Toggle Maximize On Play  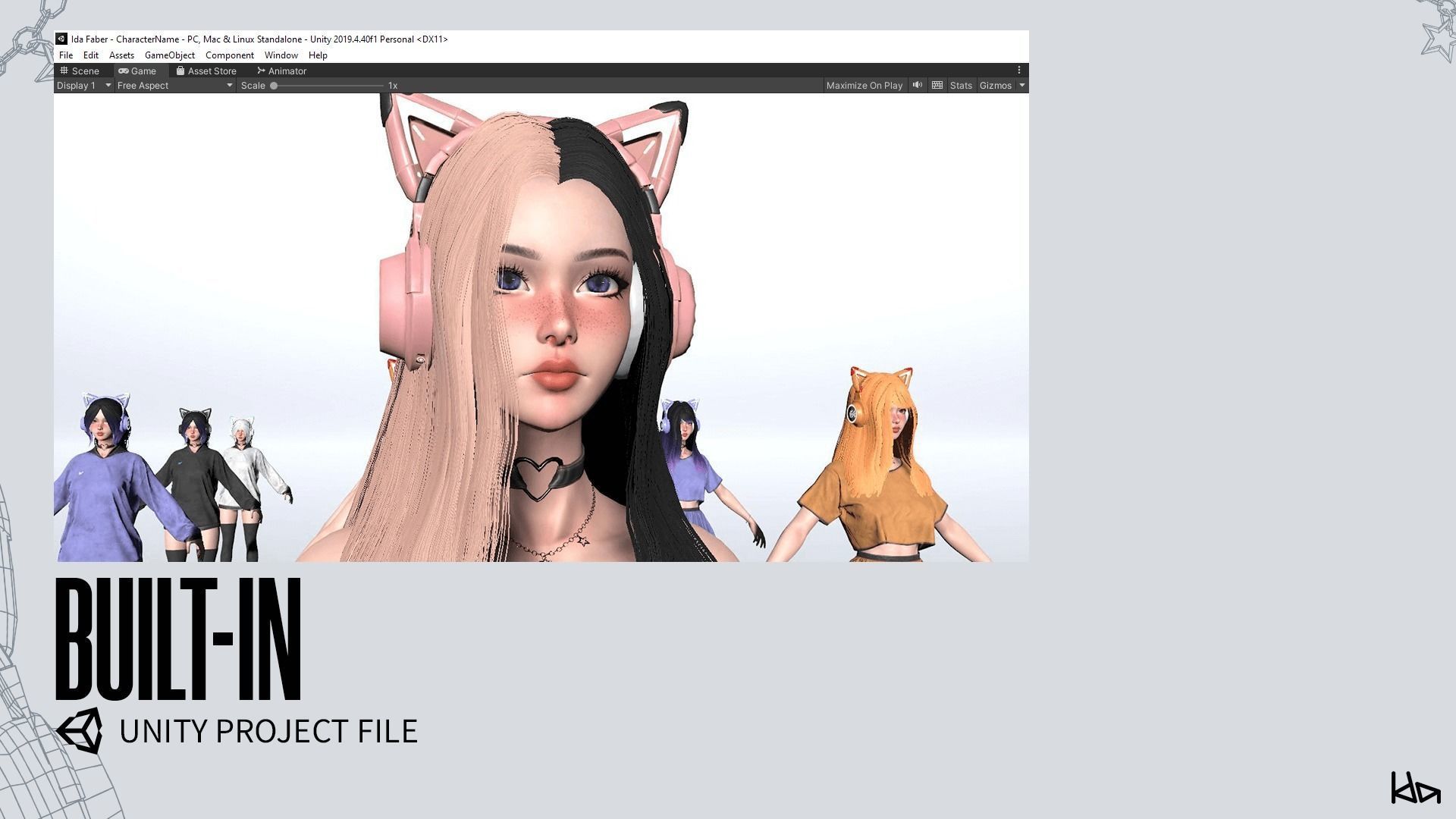pos(864,86)
